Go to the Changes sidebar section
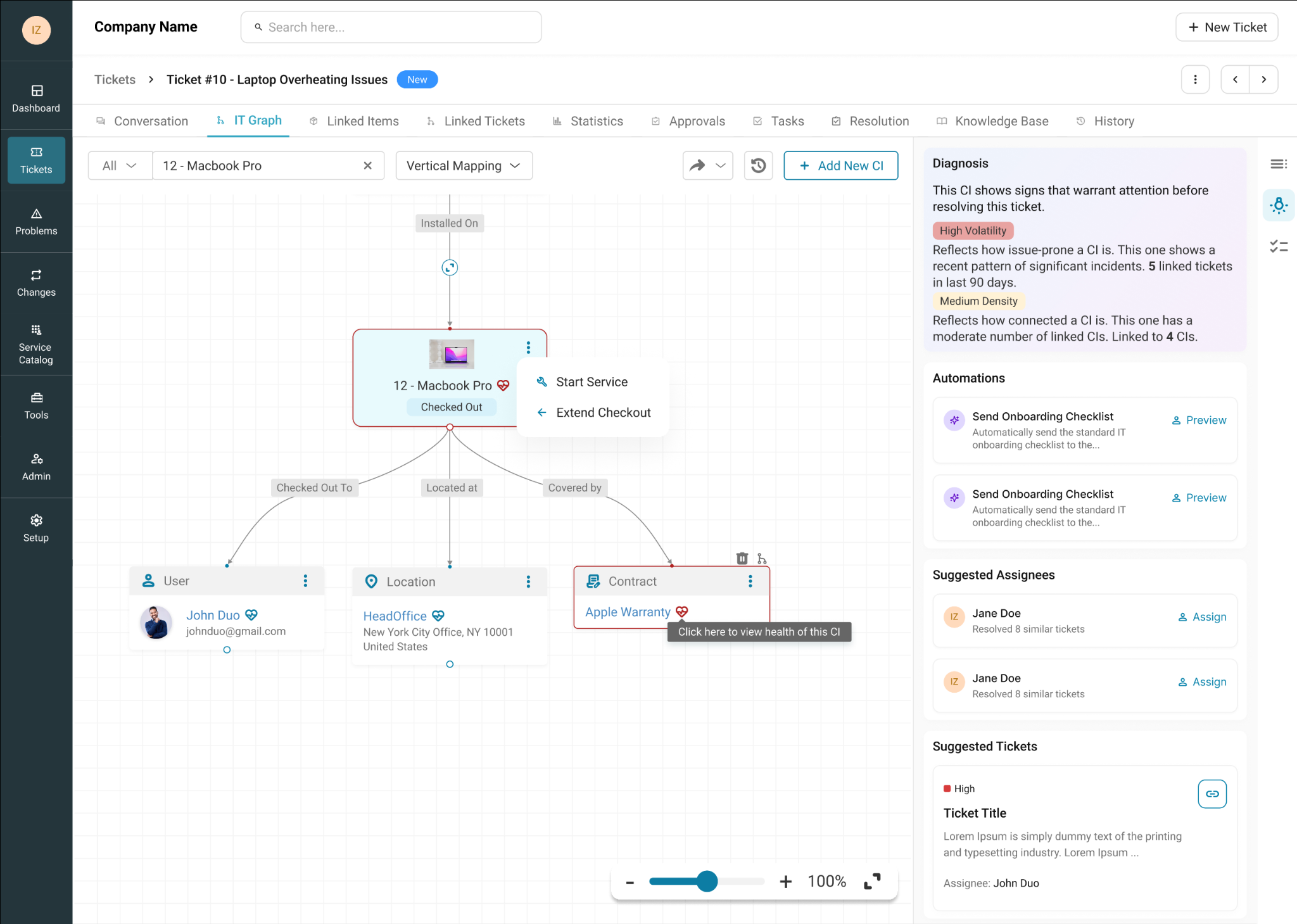1297x924 pixels. (x=36, y=283)
